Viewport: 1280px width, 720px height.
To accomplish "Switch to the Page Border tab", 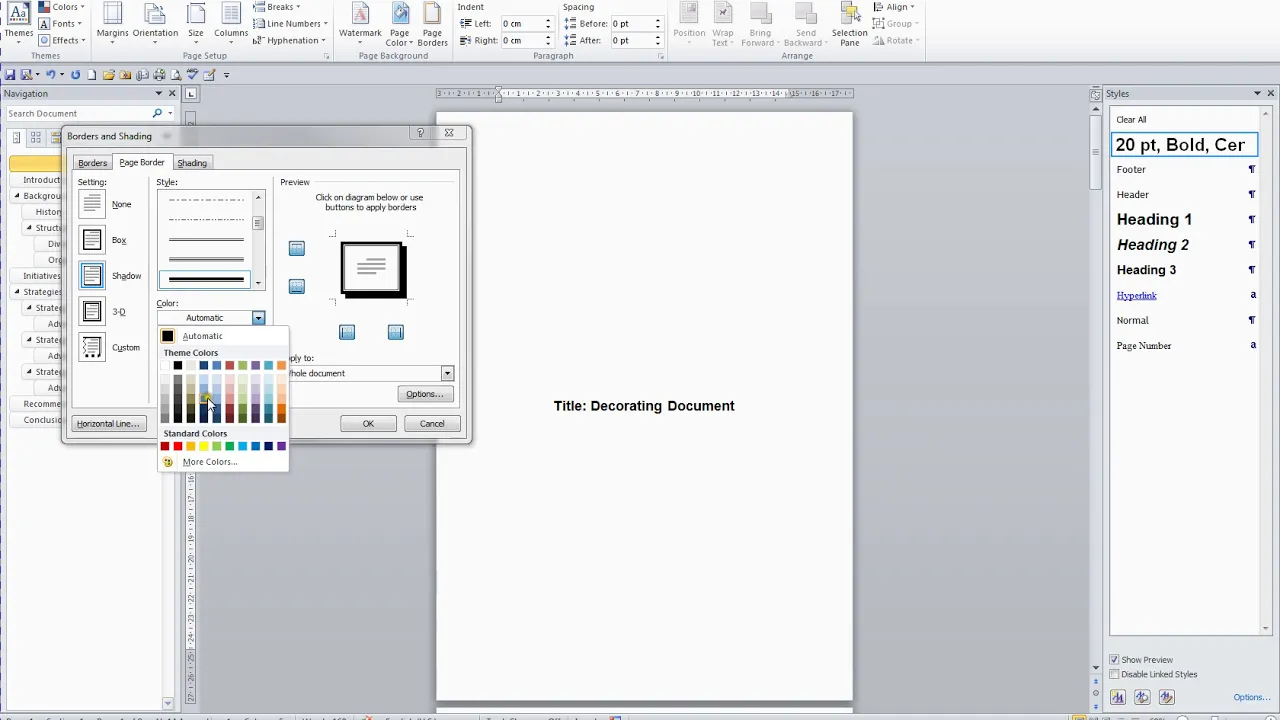I will (x=142, y=162).
